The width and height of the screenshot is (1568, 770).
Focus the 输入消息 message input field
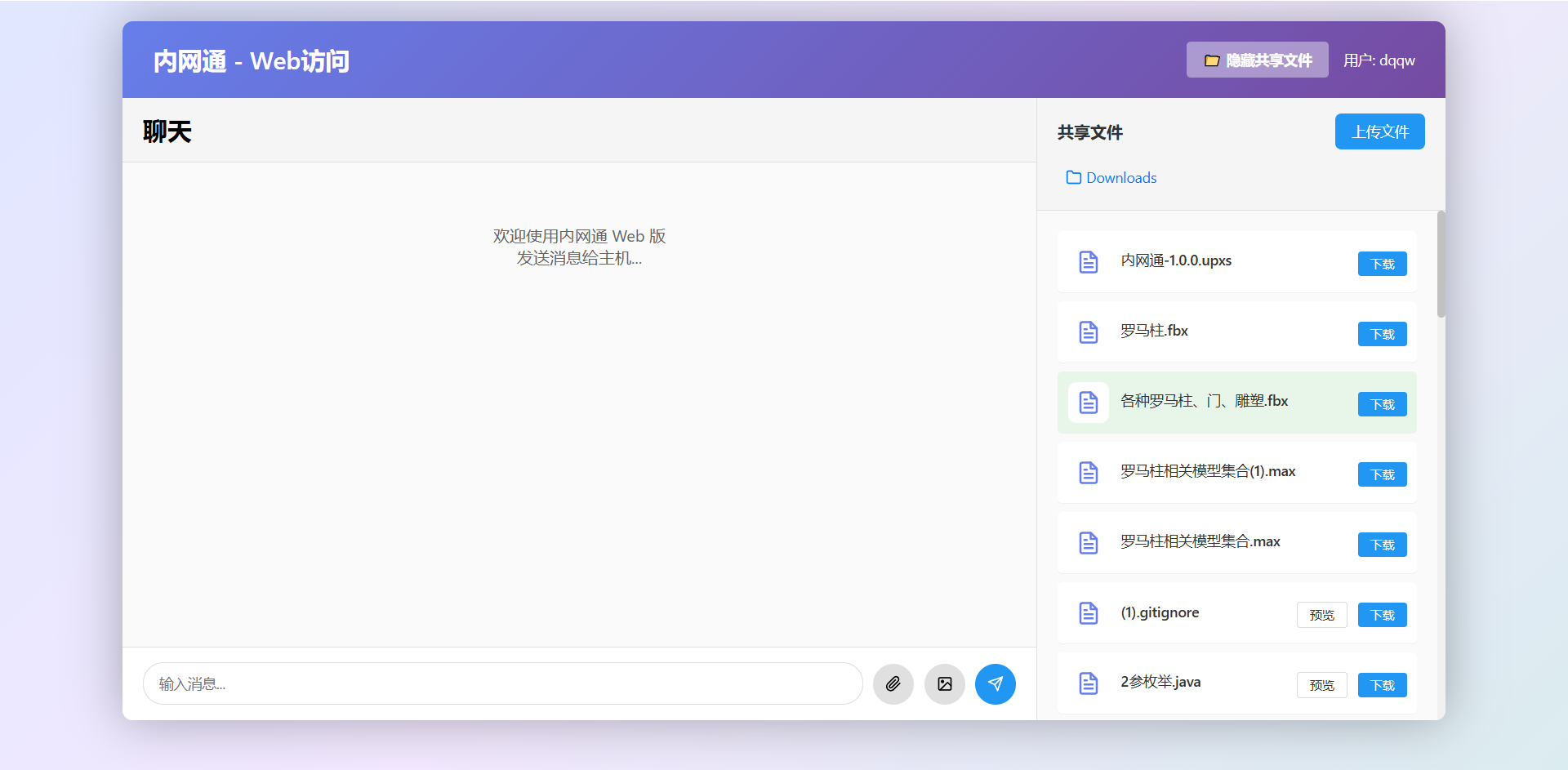[502, 684]
